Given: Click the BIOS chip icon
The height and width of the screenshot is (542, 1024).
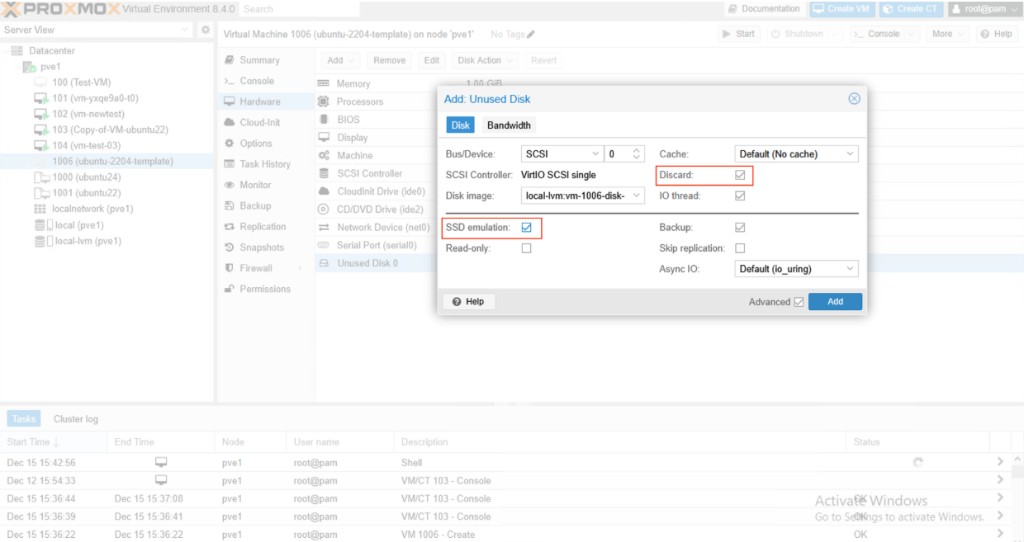Looking at the screenshot, I should (323, 120).
